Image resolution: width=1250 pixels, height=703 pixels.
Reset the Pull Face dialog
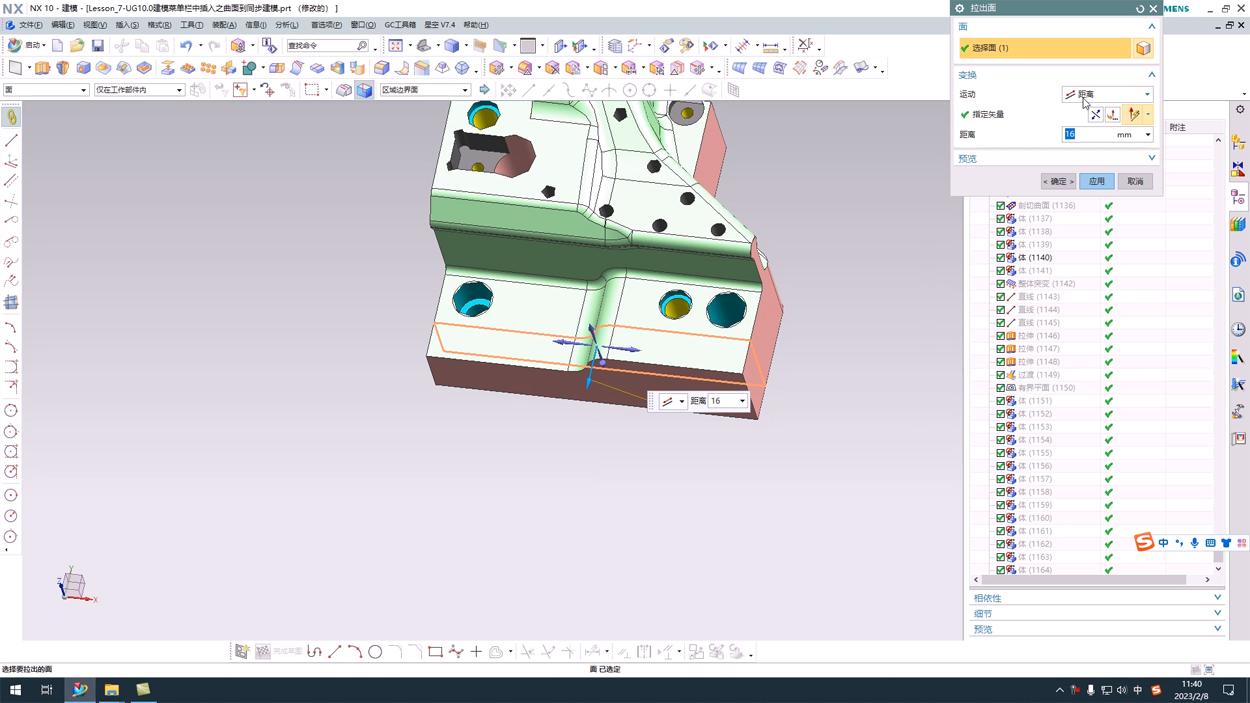[1140, 8]
